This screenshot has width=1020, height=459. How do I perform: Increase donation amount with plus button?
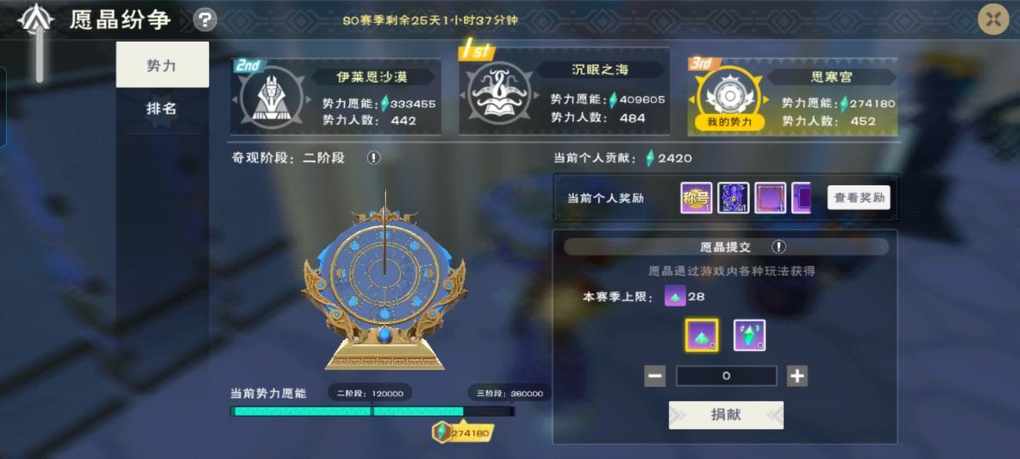pos(797,376)
